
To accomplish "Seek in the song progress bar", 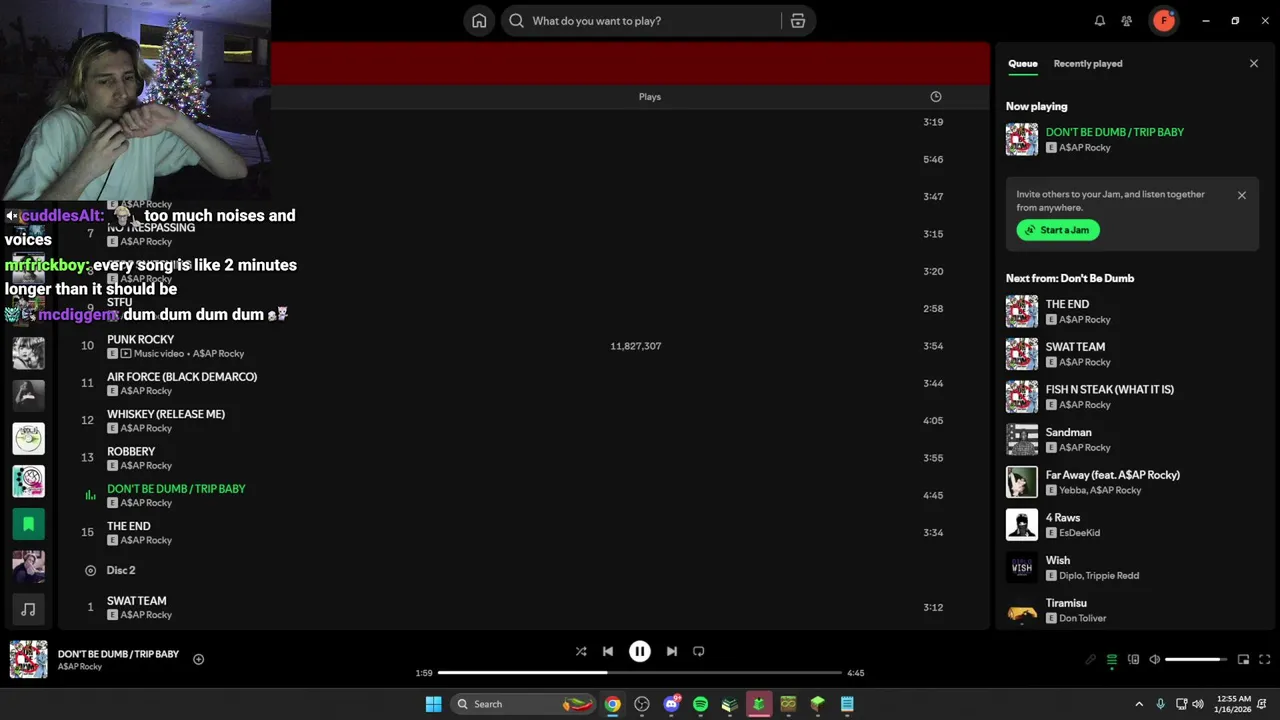I will tap(640, 673).
